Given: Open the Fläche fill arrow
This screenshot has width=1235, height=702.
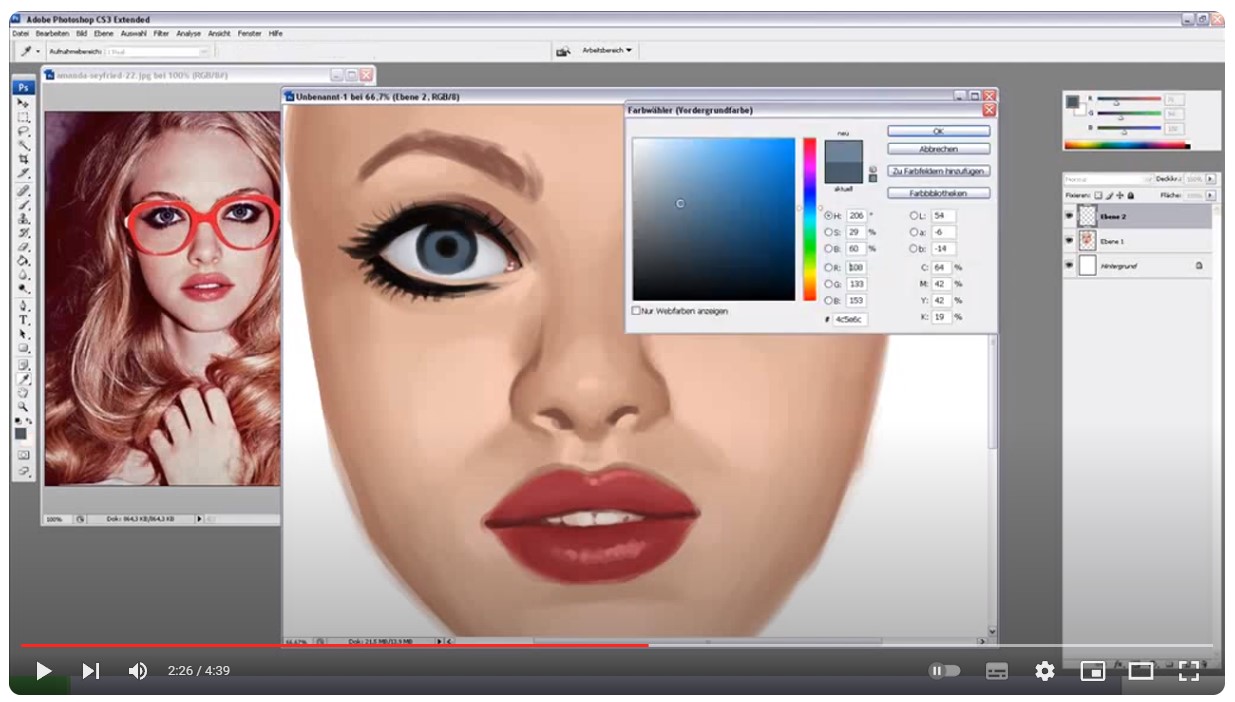Looking at the screenshot, I should tap(1211, 195).
